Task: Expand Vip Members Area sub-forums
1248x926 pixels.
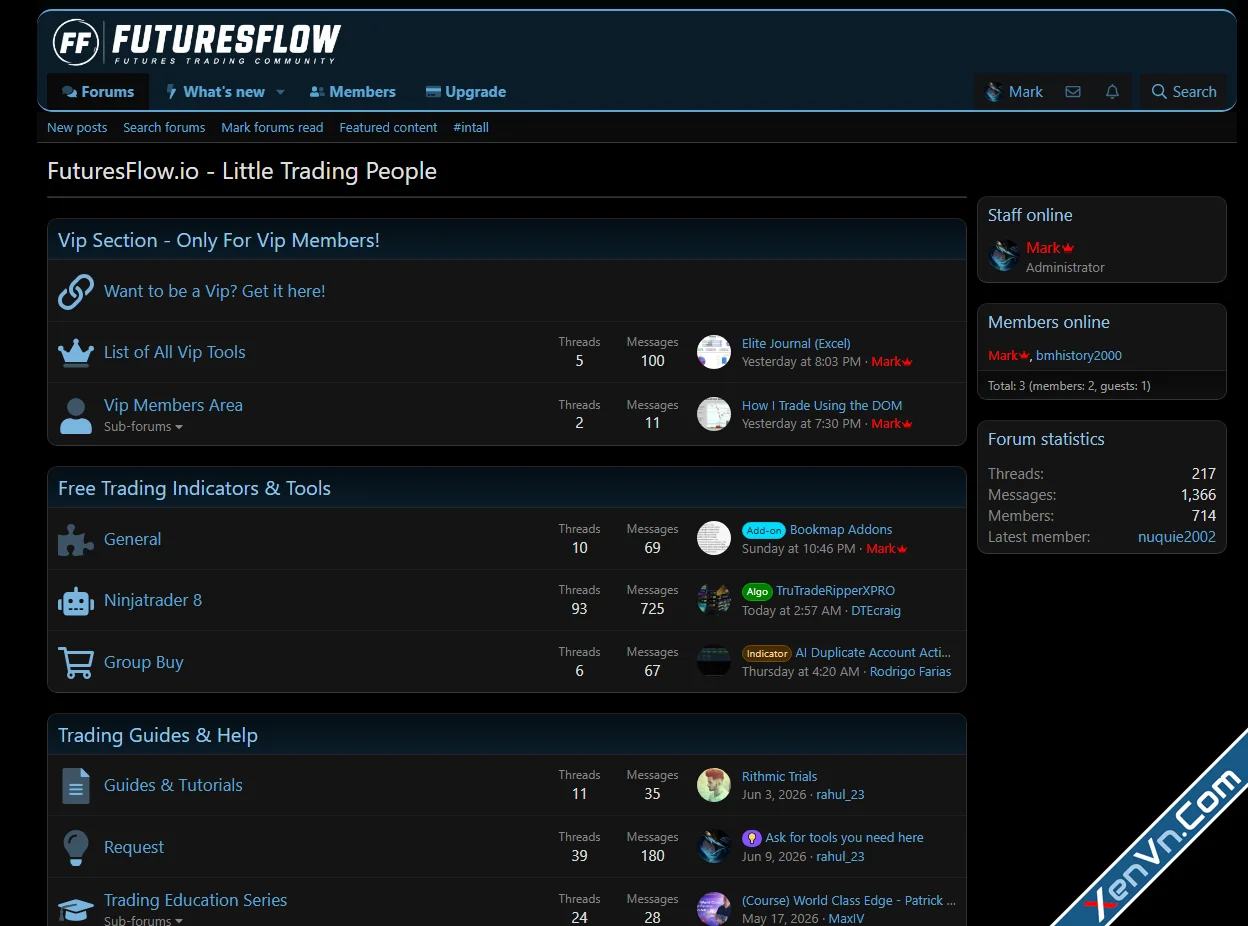Action: pos(143,427)
